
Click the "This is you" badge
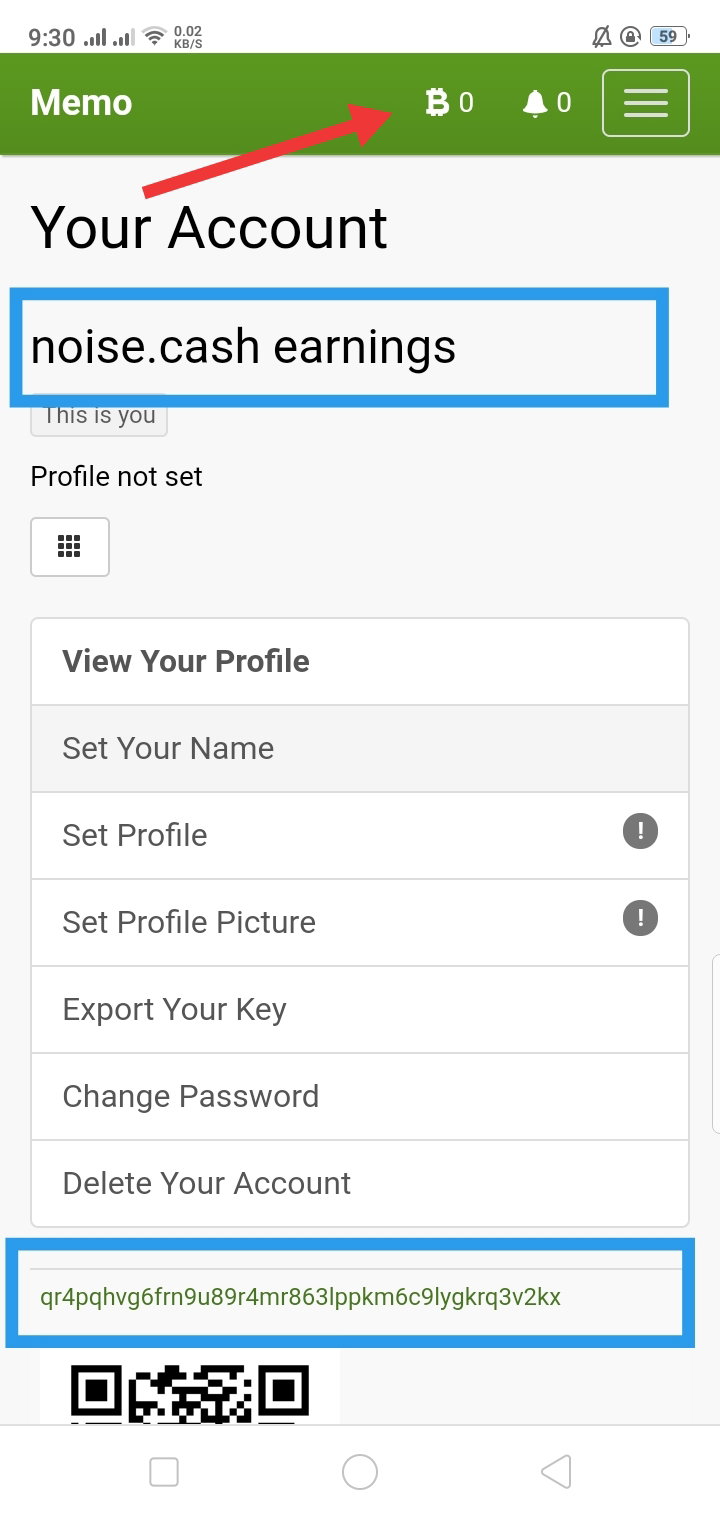[x=99, y=416]
